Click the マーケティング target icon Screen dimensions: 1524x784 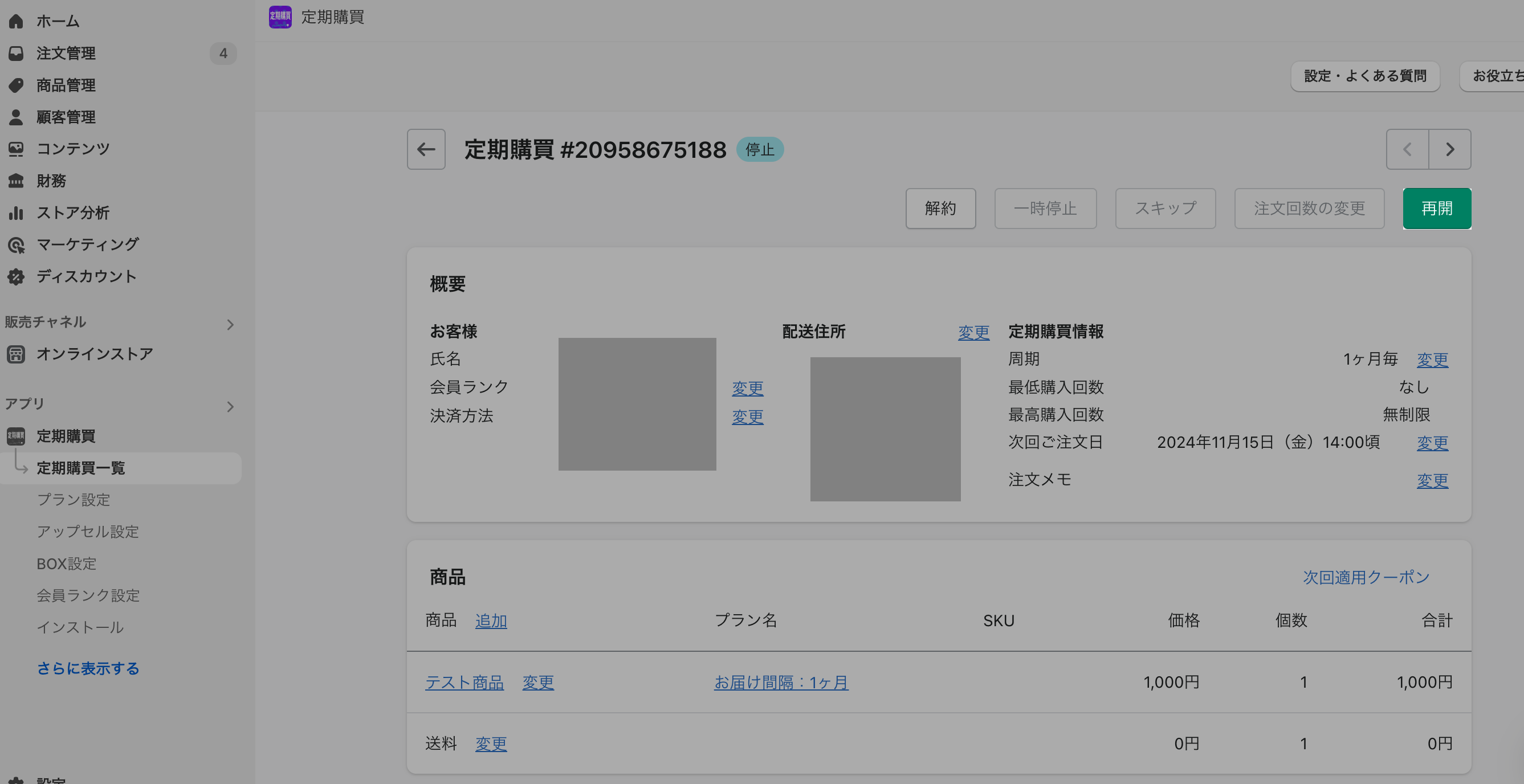point(16,245)
